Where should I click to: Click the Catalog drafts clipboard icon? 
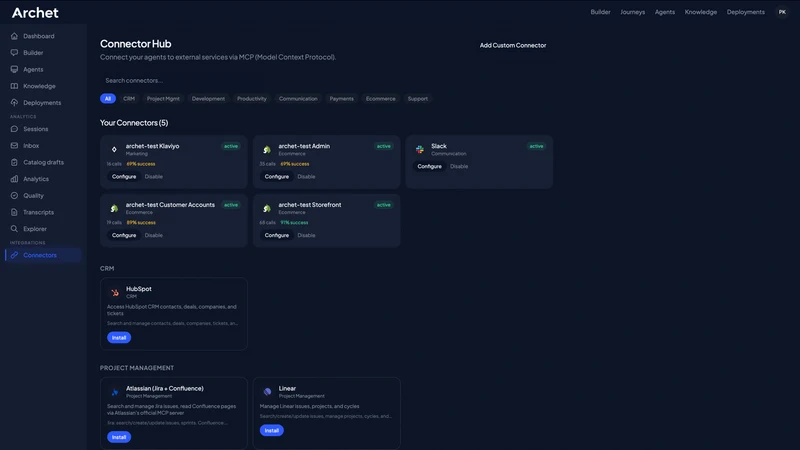point(14,162)
